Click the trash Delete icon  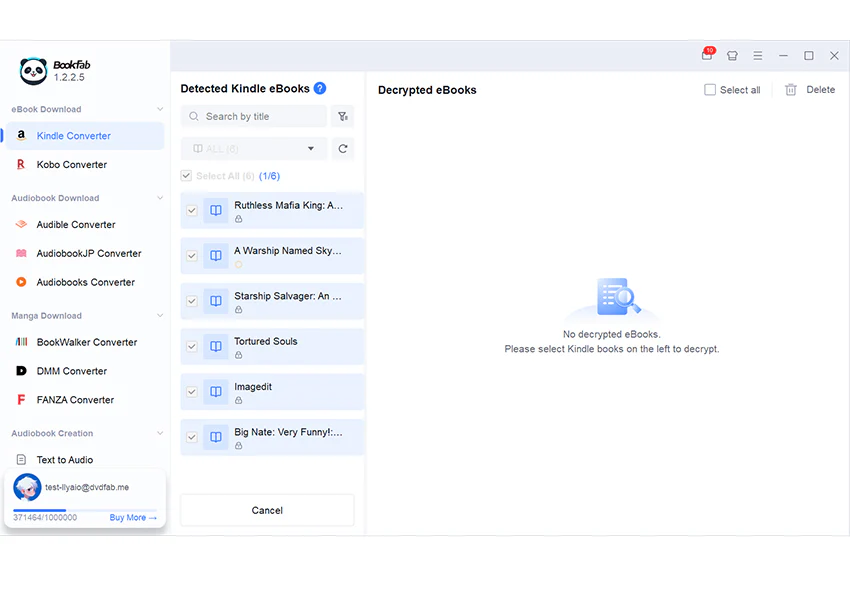click(x=791, y=90)
